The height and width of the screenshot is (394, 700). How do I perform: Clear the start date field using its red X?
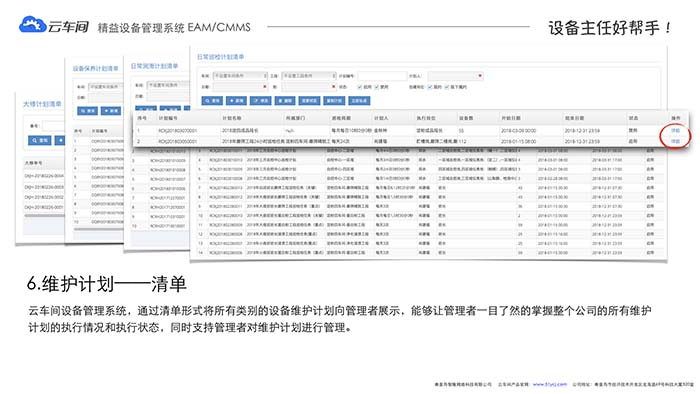click(264, 87)
